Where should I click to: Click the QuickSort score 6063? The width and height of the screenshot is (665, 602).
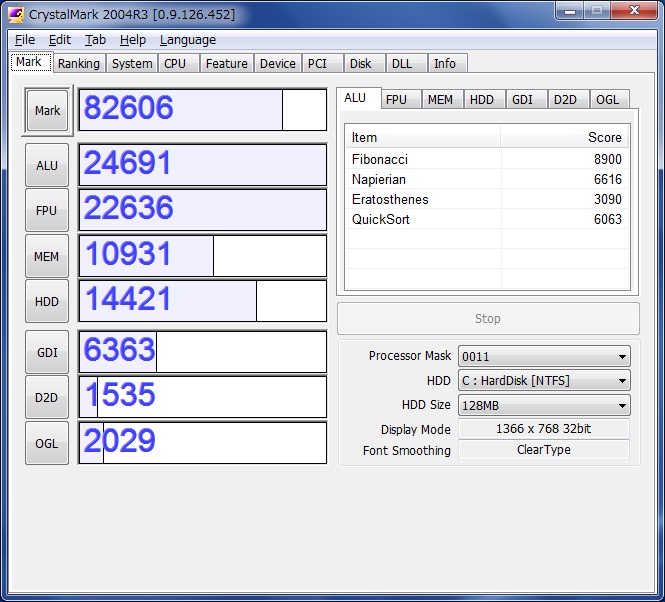pyautogui.click(x=607, y=219)
